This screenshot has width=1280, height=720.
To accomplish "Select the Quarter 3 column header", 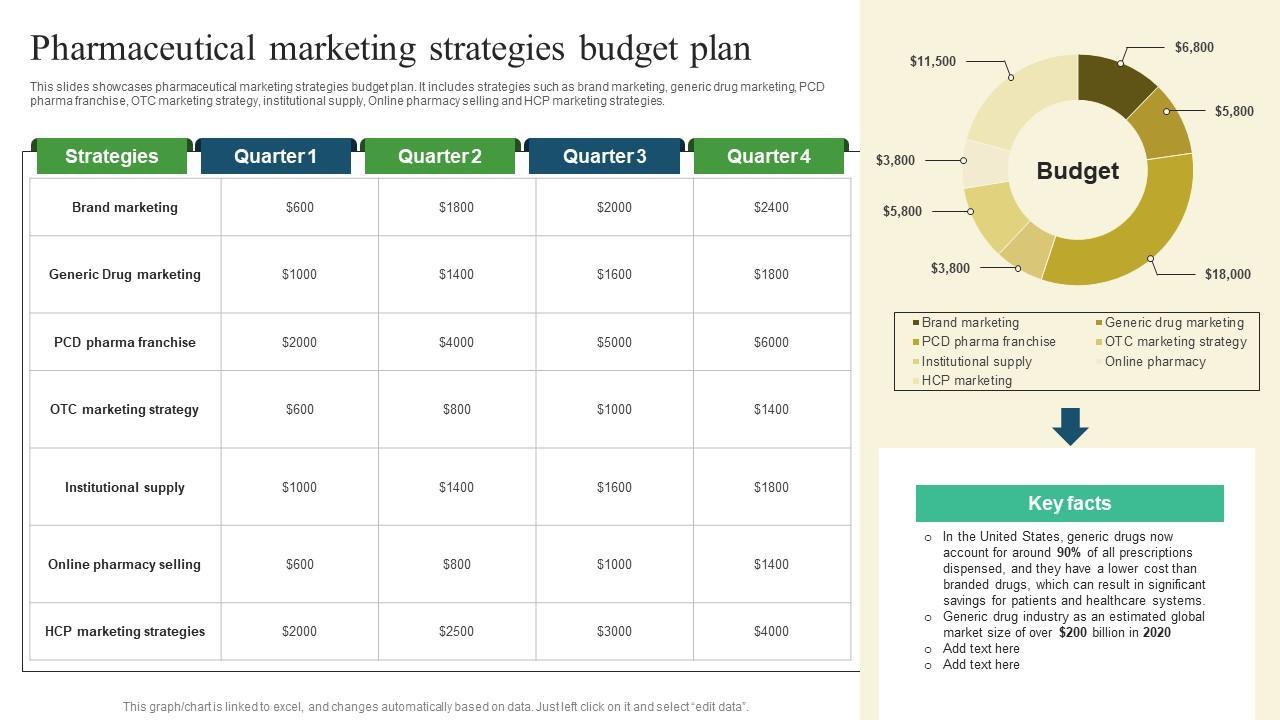I will [604, 157].
